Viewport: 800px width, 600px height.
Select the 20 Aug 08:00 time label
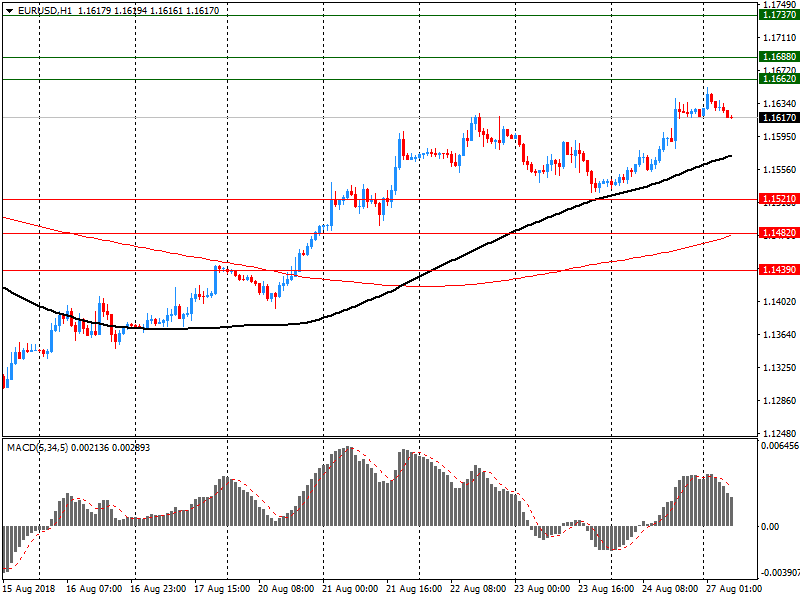pyautogui.click(x=286, y=589)
